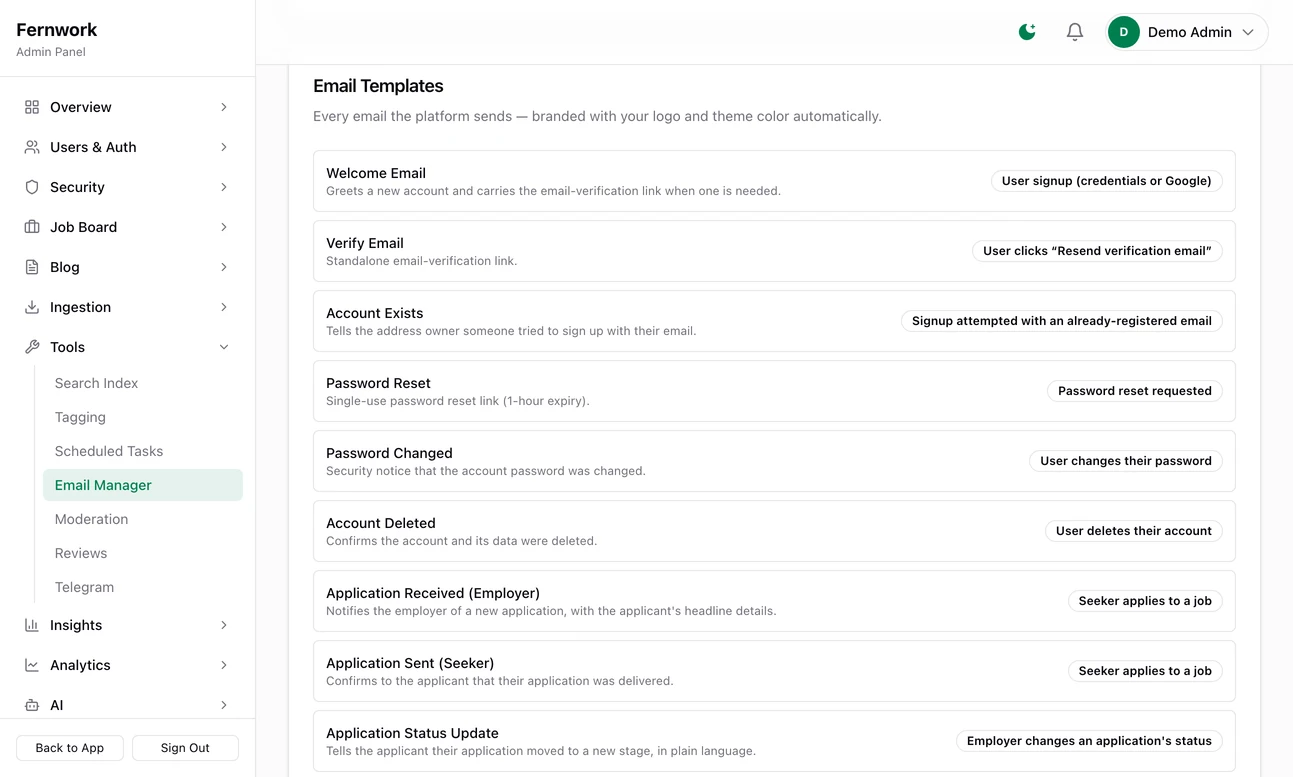Screen dimensions: 1293x777
Task: Click the Overview grid icon
Action: tap(32, 107)
